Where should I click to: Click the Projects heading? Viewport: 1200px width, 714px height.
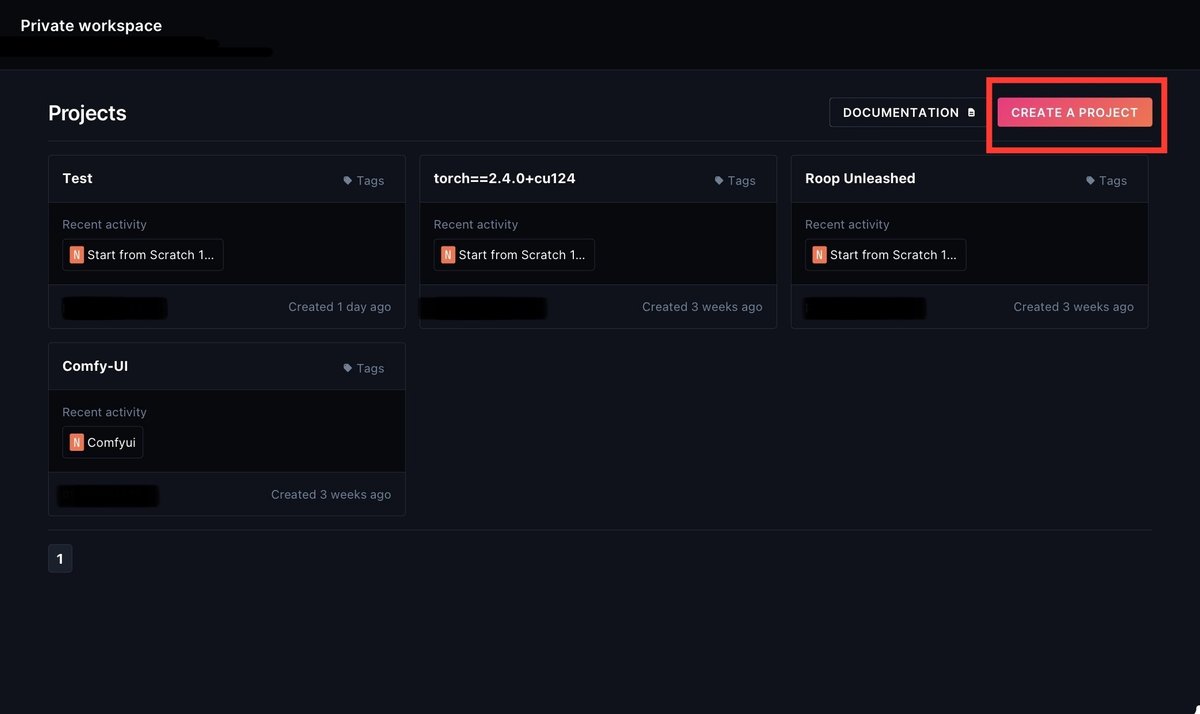click(87, 113)
